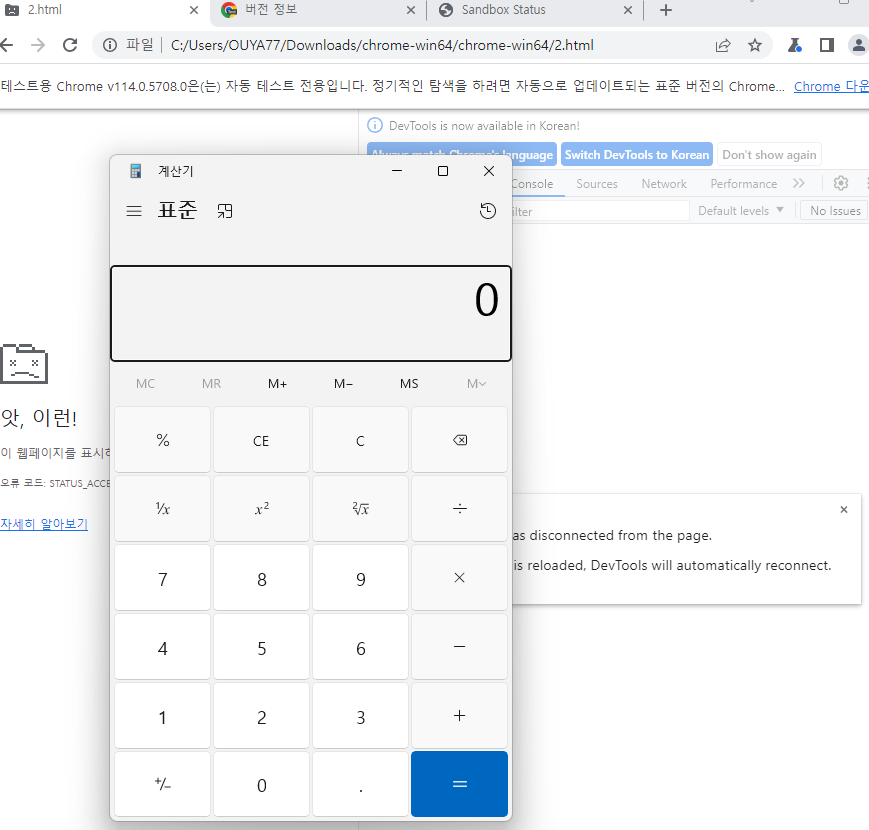Click the percent key
Viewport: 869px width, 830px height.
click(x=162, y=440)
